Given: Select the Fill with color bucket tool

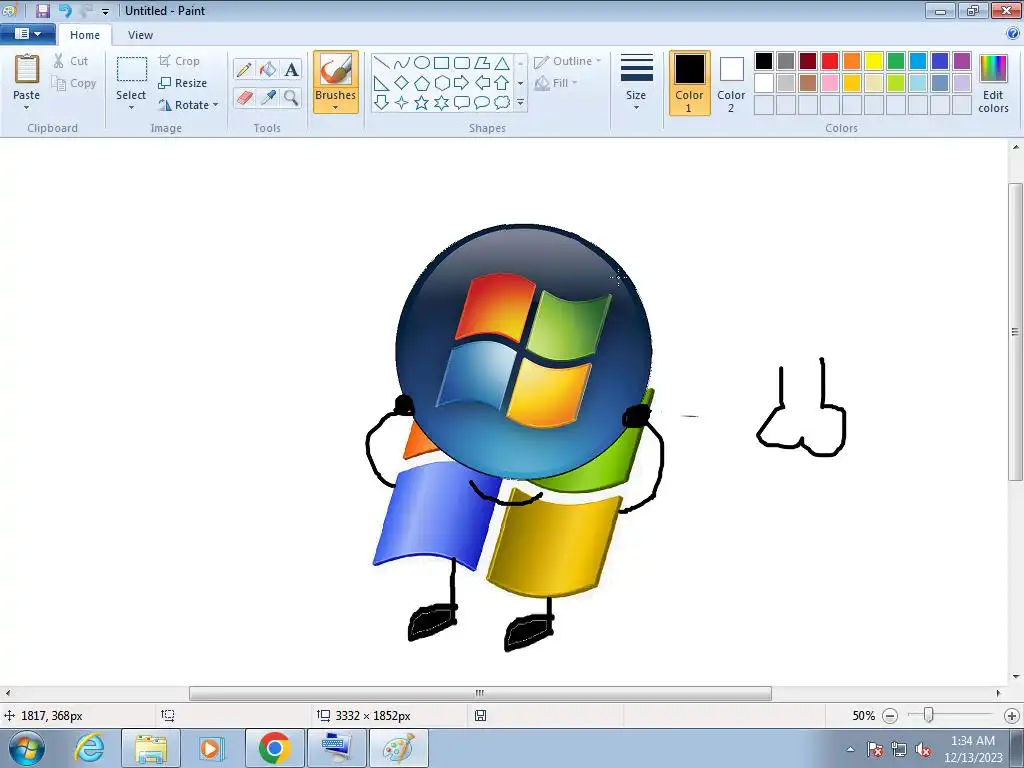Looking at the screenshot, I should point(268,69).
